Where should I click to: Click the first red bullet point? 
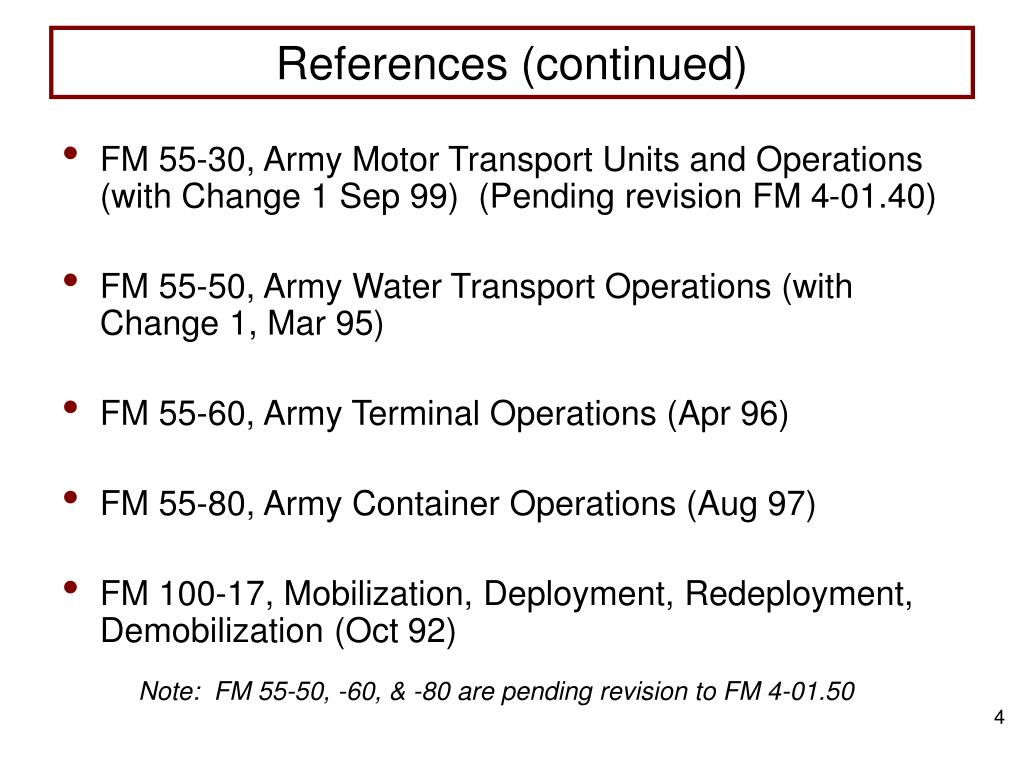coord(71,153)
